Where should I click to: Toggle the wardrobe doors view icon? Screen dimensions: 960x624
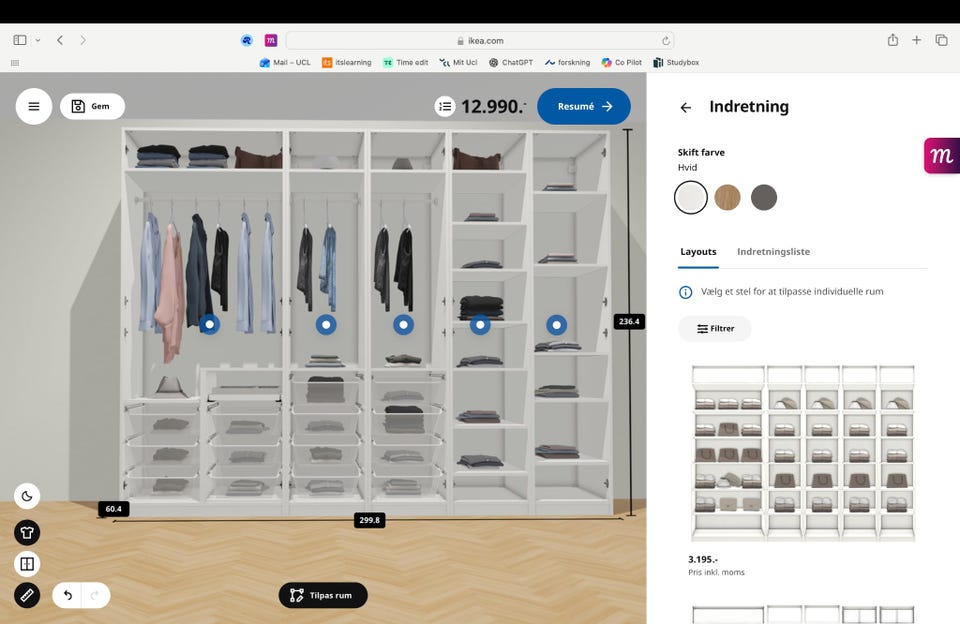pyautogui.click(x=27, y=564)
